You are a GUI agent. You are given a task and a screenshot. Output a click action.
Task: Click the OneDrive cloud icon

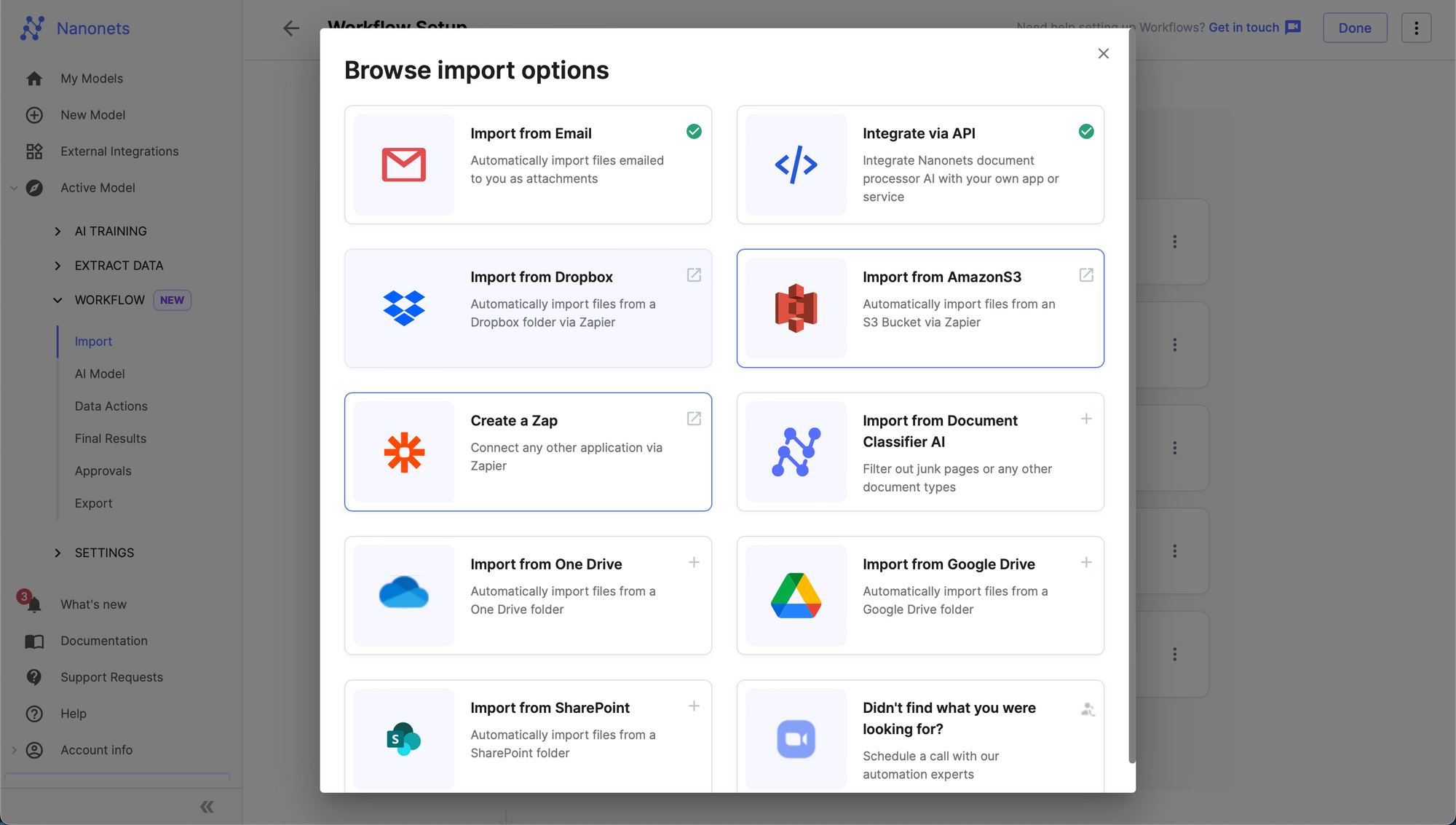tap(403, 593)
